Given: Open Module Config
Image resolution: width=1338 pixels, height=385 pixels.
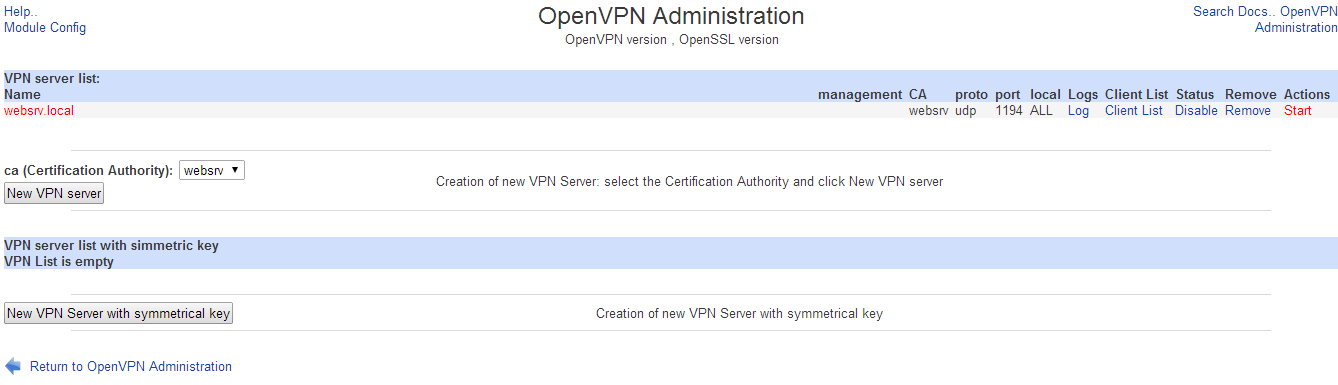Looking at the screenshot, I should click(45, 27).
